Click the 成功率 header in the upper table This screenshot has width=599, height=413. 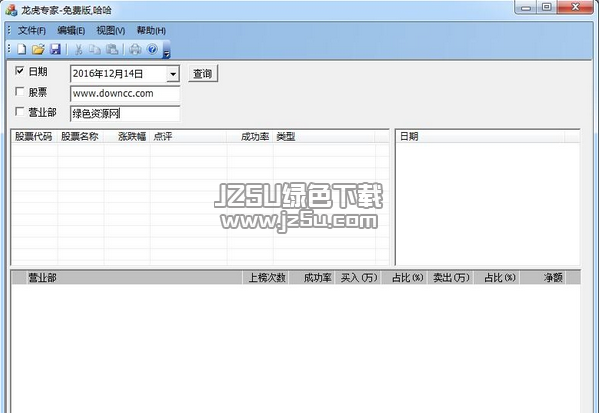(250, 137)
